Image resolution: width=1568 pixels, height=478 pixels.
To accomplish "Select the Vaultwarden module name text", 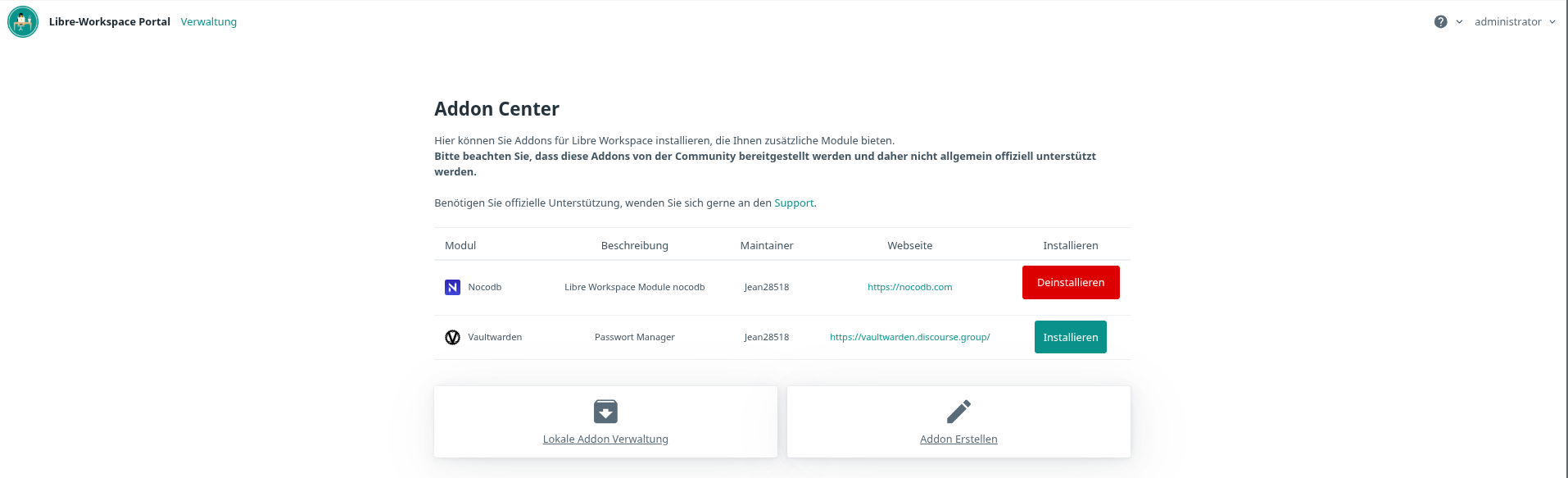I will click(x=495, y=337).
